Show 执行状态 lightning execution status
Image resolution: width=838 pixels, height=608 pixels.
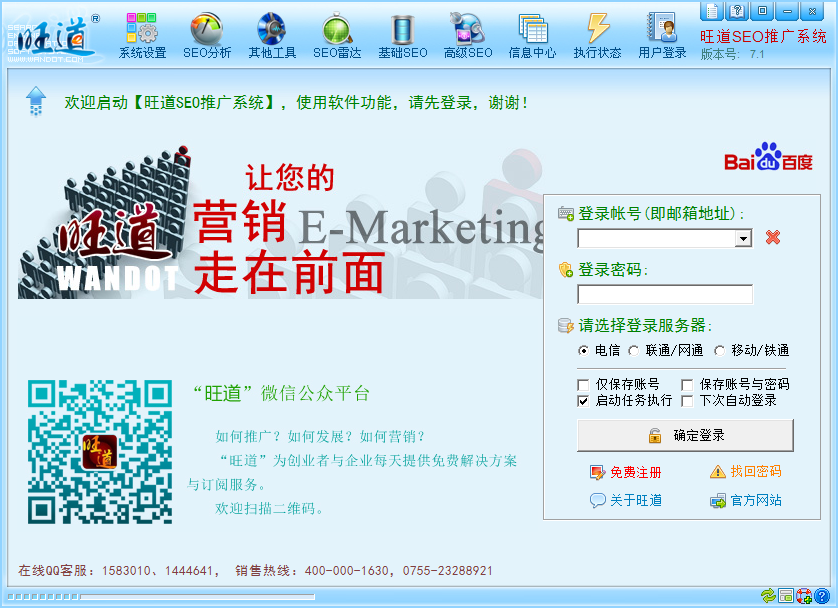pyautogui.click(x=598, y=36)
